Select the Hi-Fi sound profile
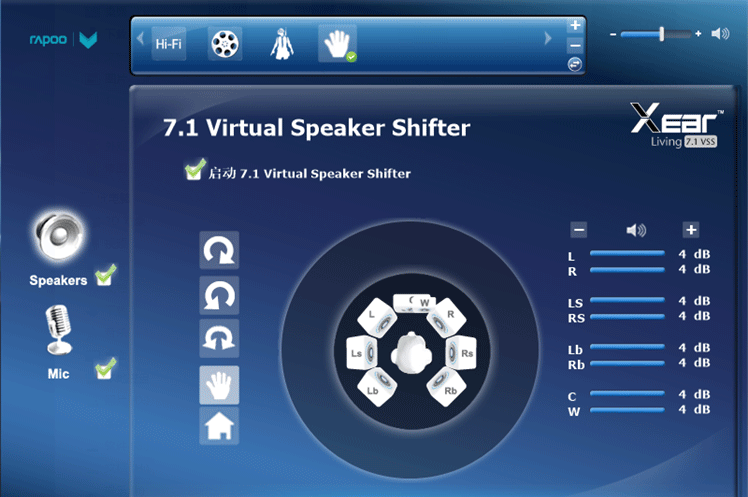Image resolution: width=748 pixels, height=497 pixels. 168,44
